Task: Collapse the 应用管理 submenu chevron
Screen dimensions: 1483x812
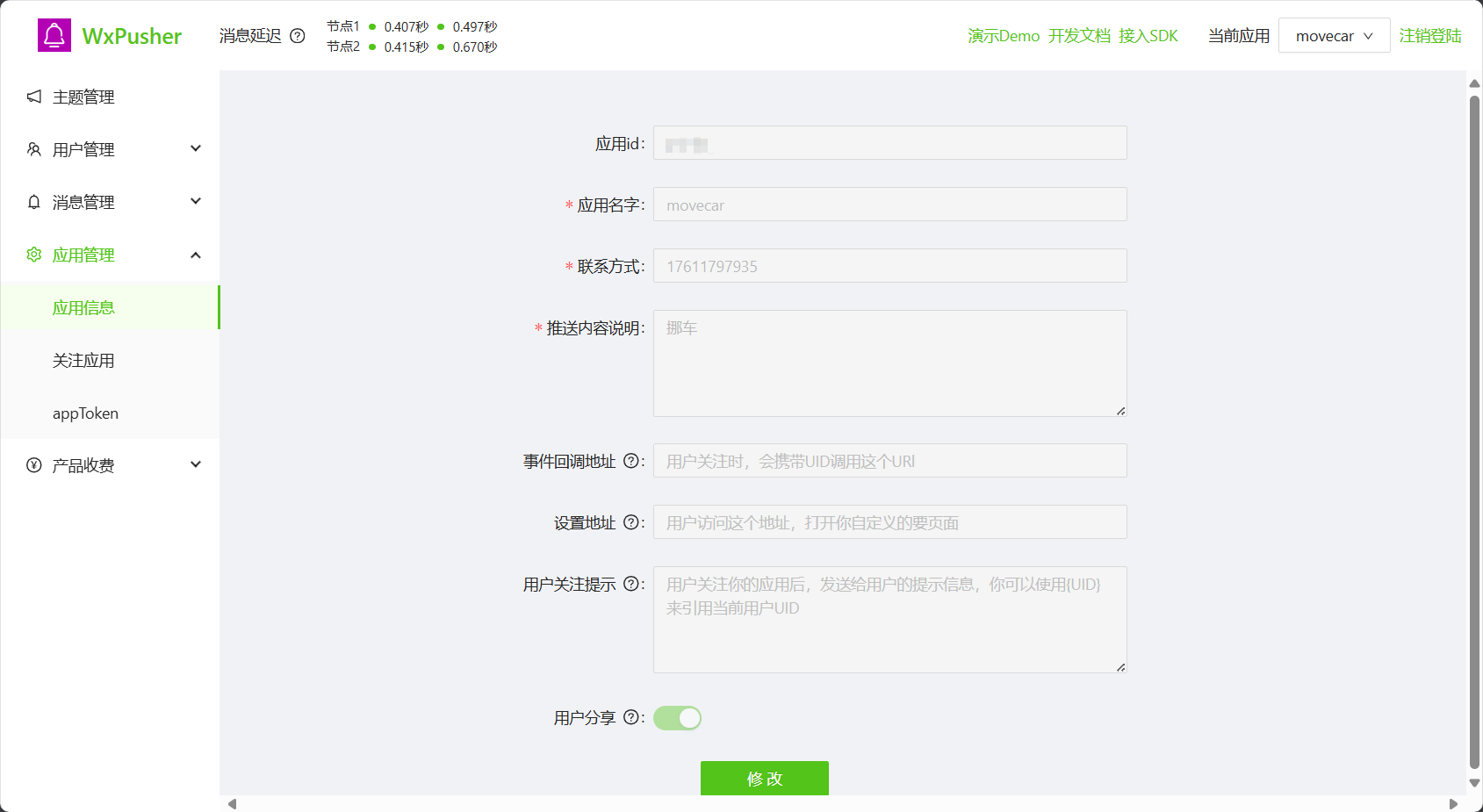Action: [x=196, y=255]
